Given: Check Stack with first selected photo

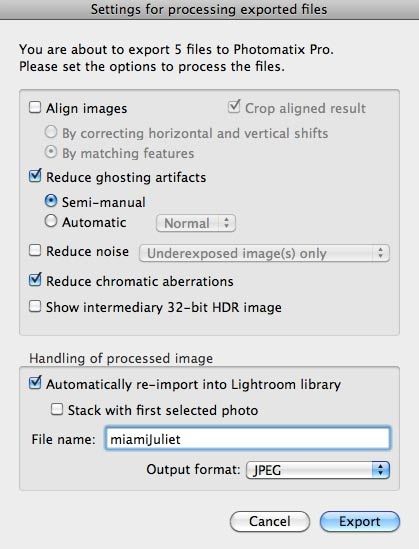Looking at the screenshot, I should 57,409.
